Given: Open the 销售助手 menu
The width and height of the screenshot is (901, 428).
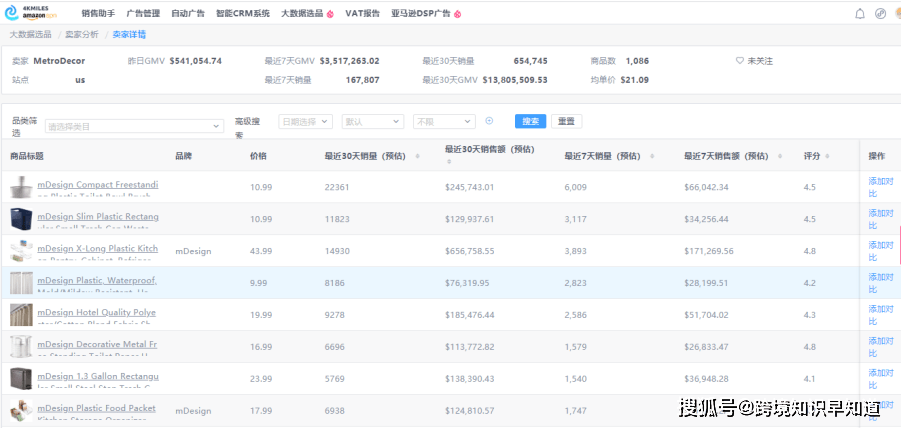Looking at the screenshot, I should coord(98,14).
